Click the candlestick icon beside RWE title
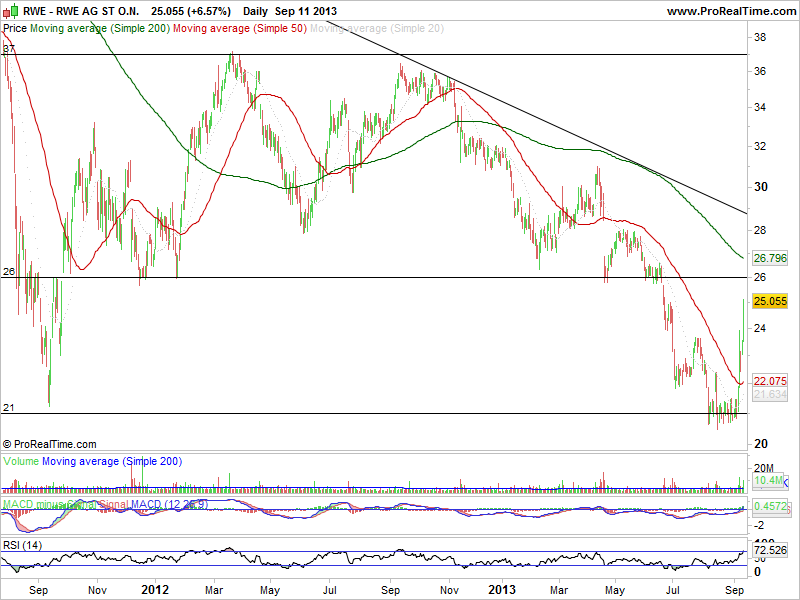The height and width of the screenshot is (600, 800). pyautogui.click(x=11, y=11)
